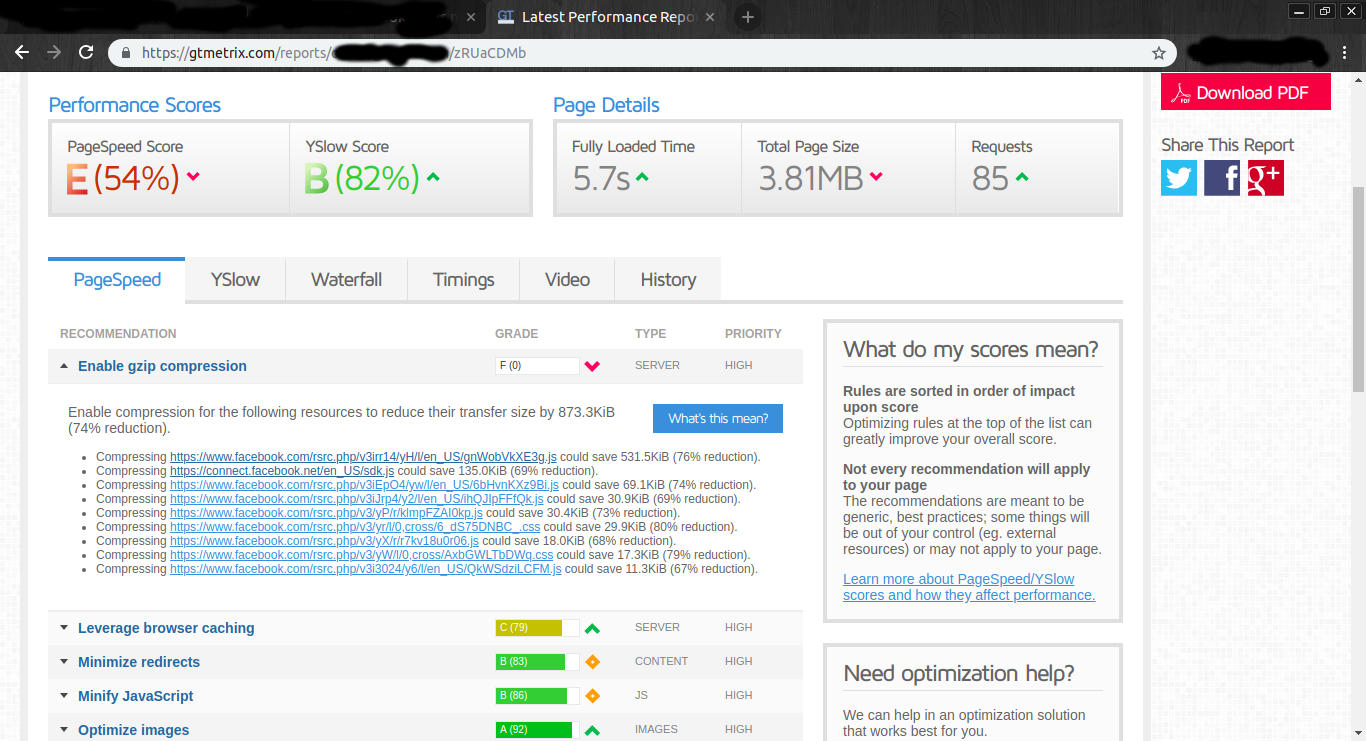Switch to the YSlow tab
The height and width of the screenshot is (741, 1366).
[235, 280]
